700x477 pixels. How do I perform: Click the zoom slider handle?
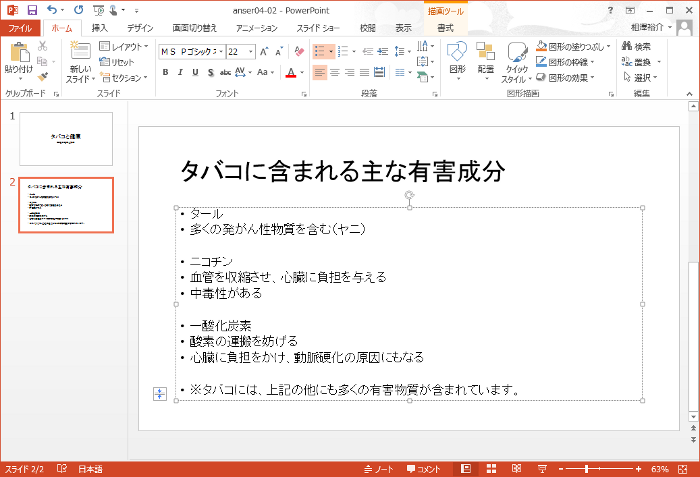coord(587,469)
